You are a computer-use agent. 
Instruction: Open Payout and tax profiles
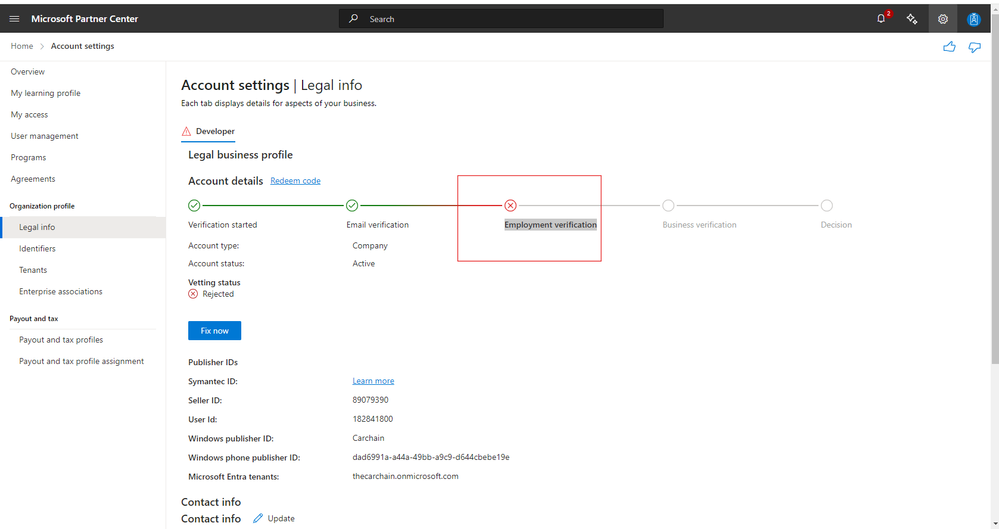pyautogui.click(x=61, y=340)
